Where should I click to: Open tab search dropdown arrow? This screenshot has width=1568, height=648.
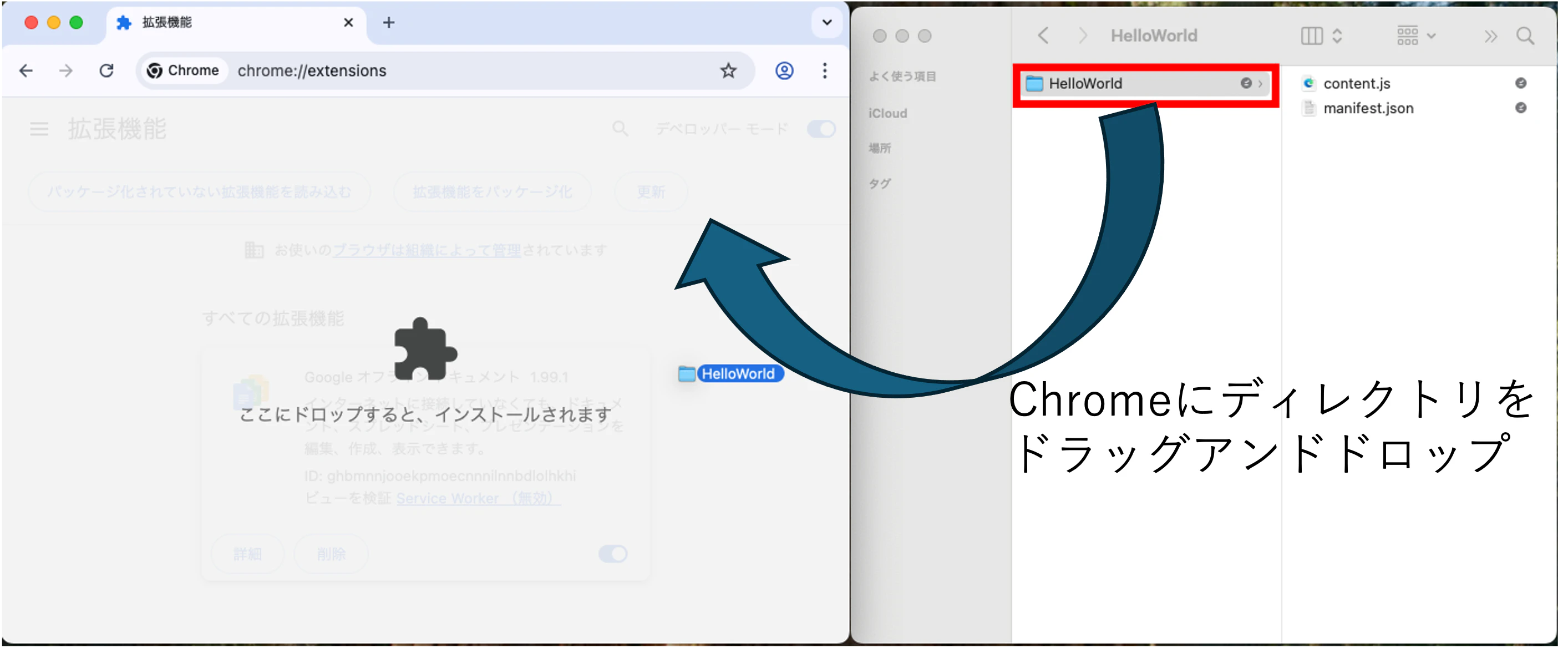point(826,23)
